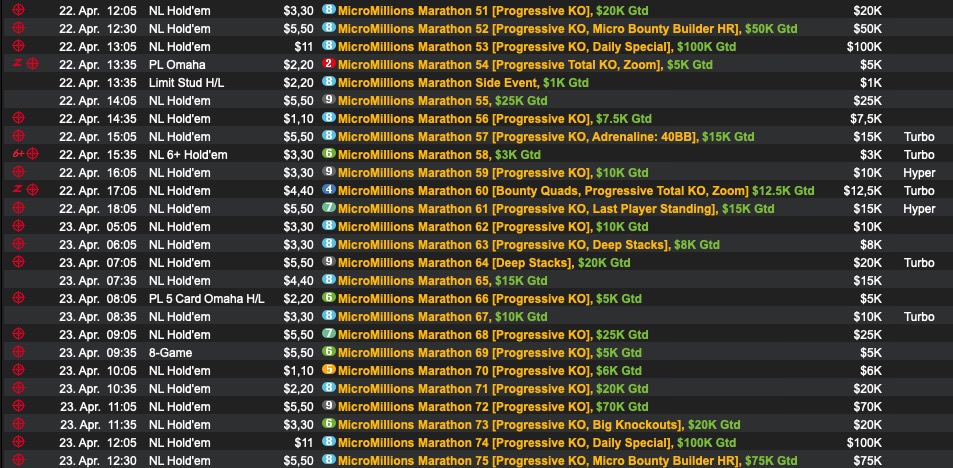Select the $1K prize cell for Side Event
Viewport: 953px width, 468px height.
[871, 83]
